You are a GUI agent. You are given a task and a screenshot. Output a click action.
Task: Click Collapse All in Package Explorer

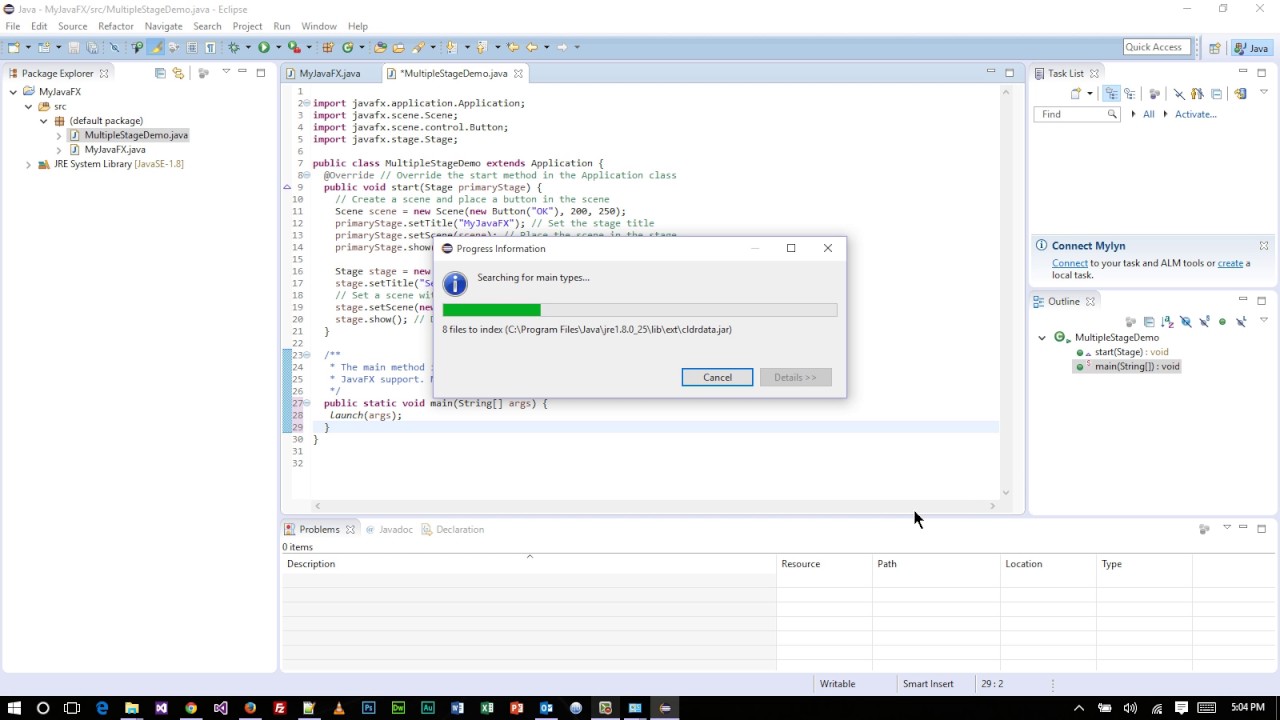160,73
